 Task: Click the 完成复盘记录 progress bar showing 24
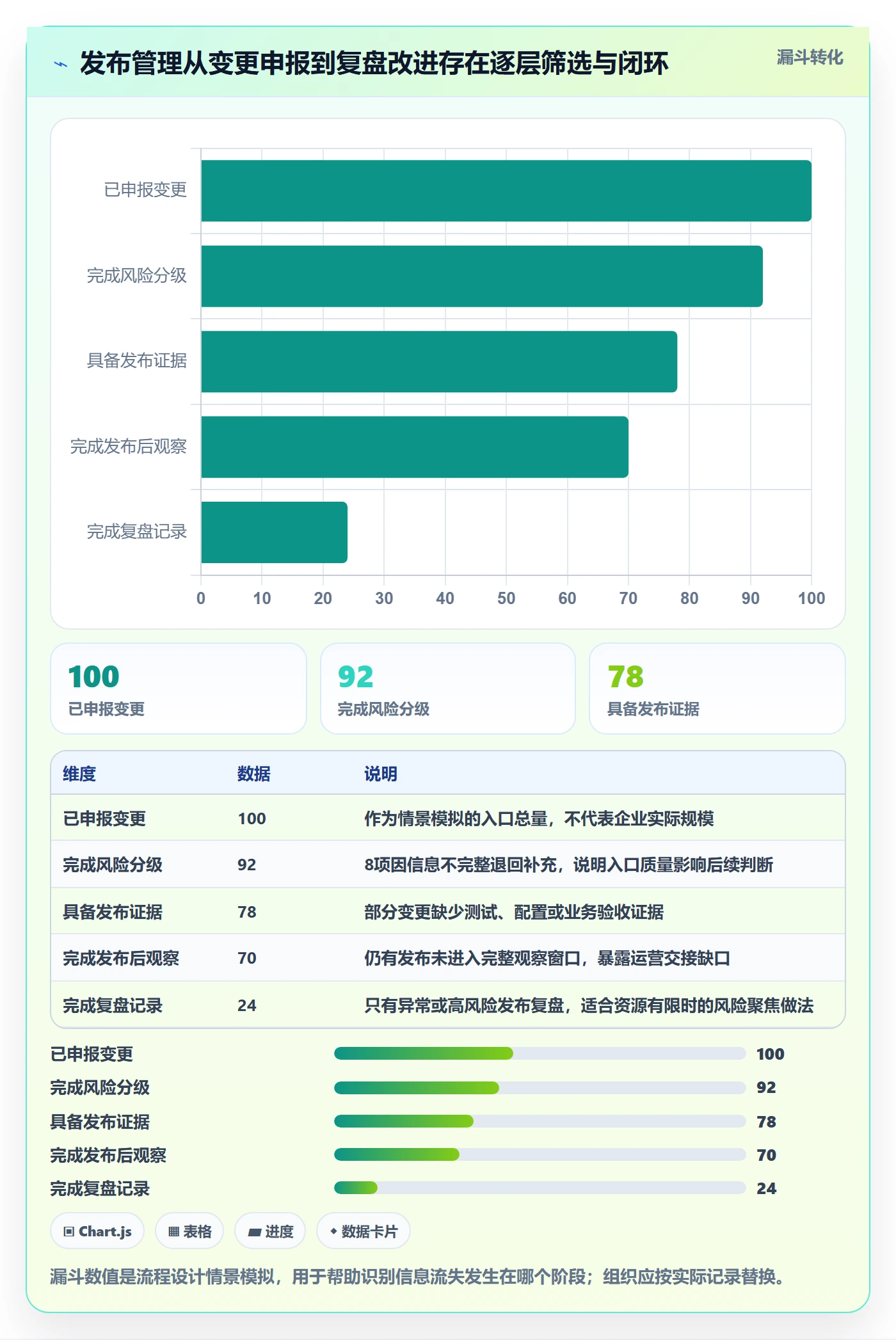click(540, 1188)
